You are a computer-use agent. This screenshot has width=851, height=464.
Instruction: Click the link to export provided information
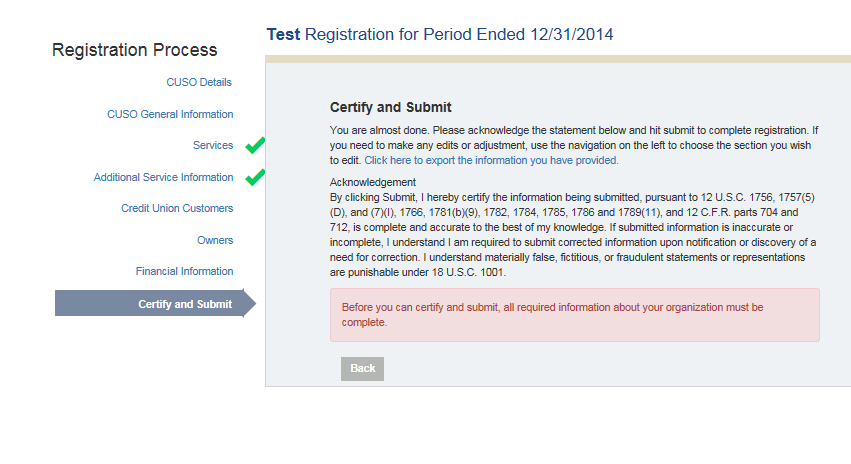(x=491, y=160)
